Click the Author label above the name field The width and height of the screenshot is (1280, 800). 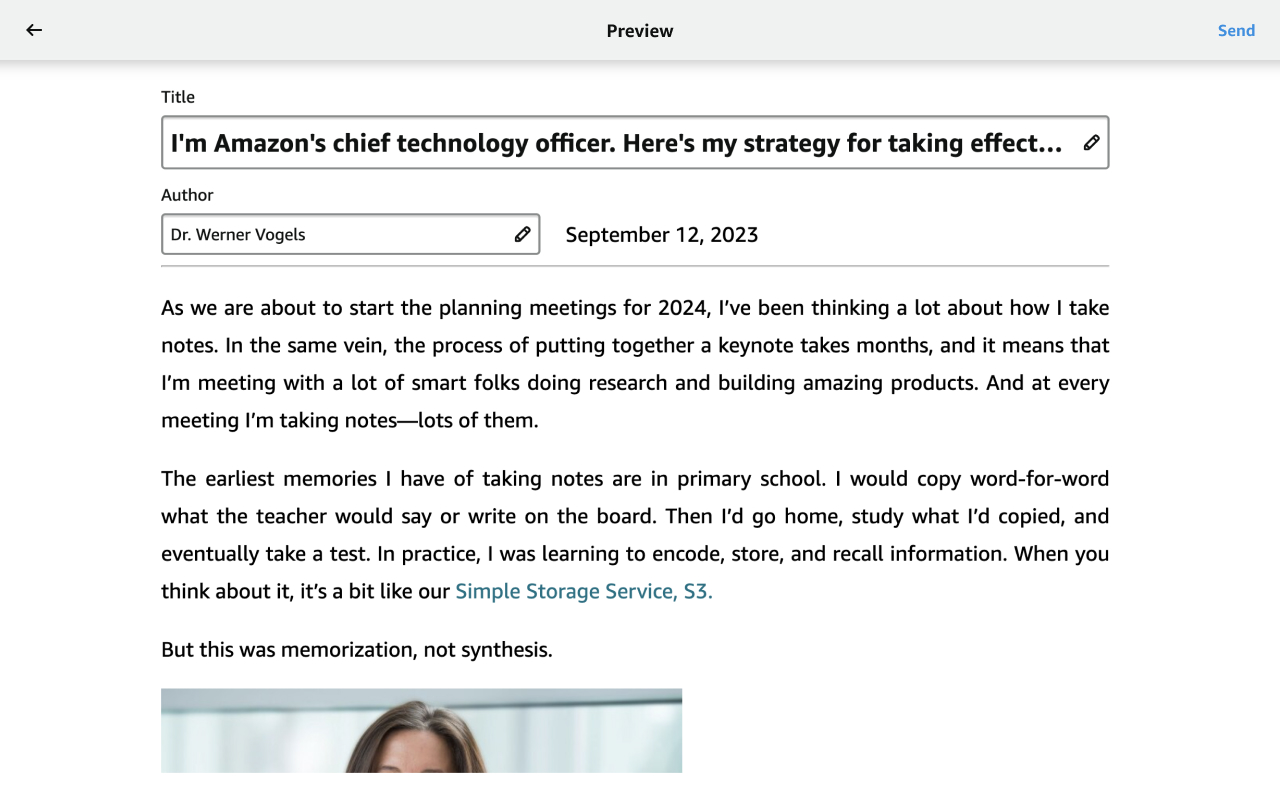[x=187, y=195]
